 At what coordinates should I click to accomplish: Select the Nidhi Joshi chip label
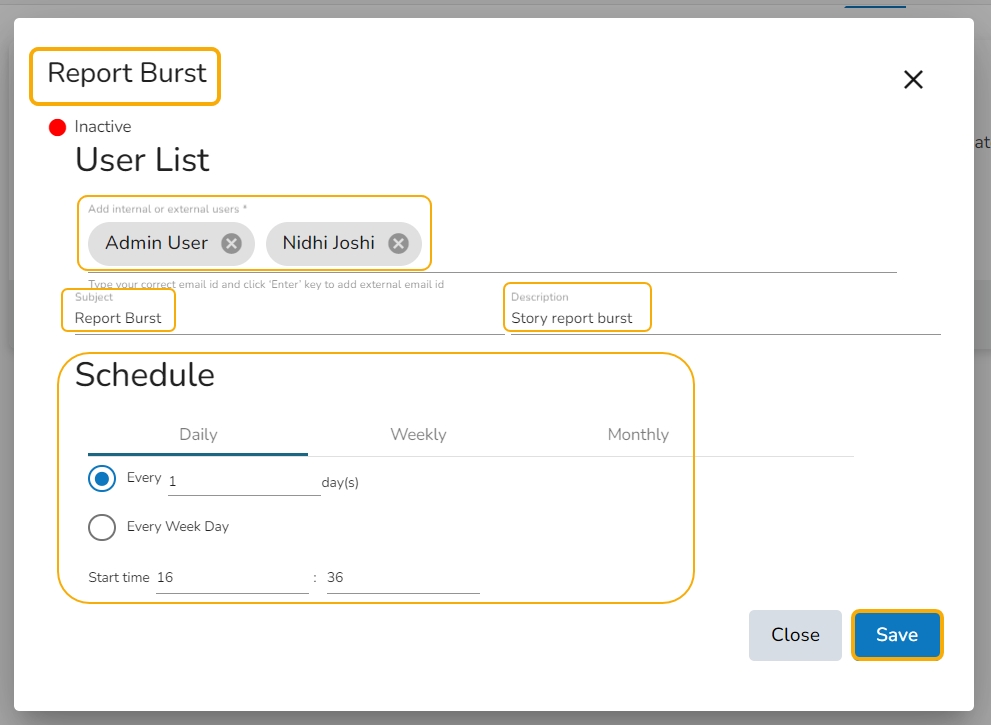pyautogui.click(x=328, y=243)
